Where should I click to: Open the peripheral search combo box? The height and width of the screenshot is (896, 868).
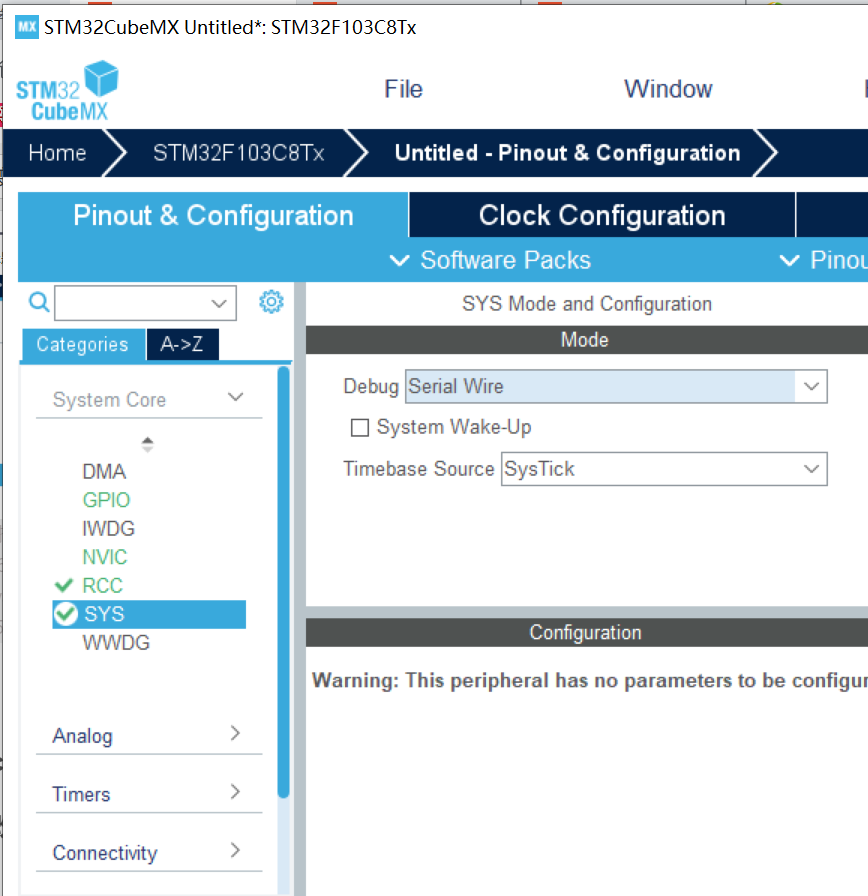(145, 303)
